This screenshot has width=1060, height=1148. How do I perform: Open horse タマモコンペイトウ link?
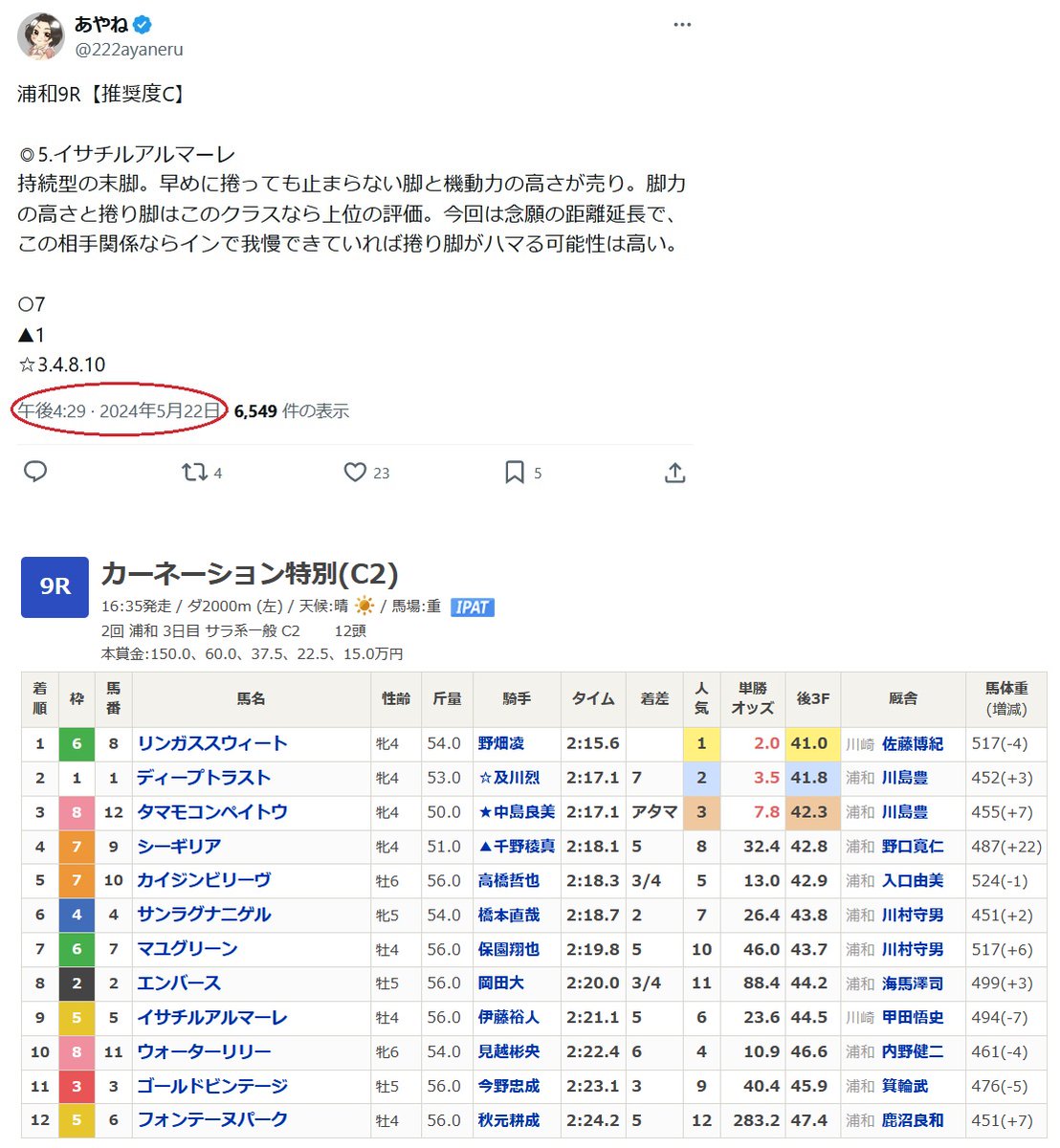tap(212, 812)
